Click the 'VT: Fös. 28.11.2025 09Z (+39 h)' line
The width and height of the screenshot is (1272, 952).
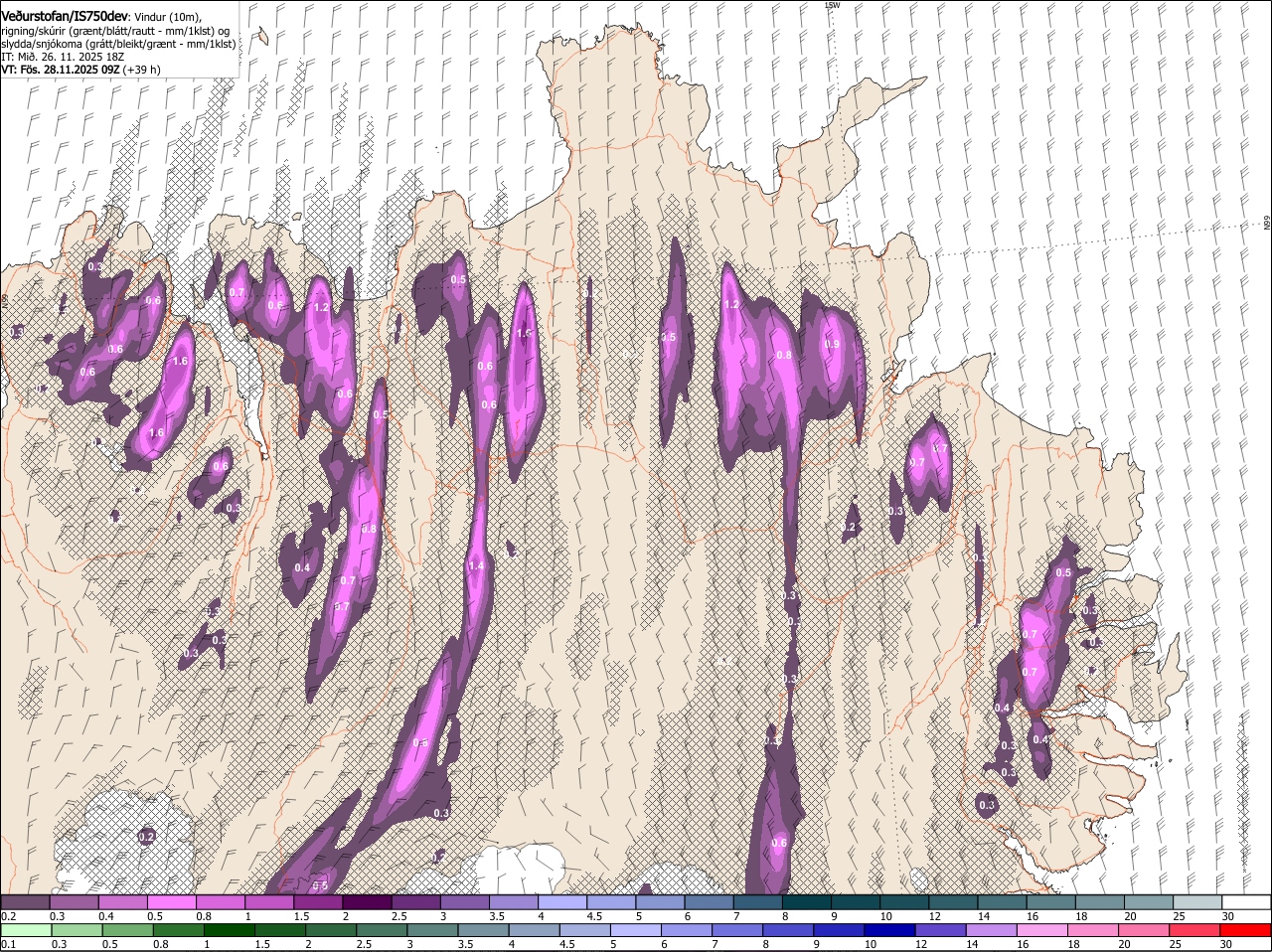tap(80, 70)
